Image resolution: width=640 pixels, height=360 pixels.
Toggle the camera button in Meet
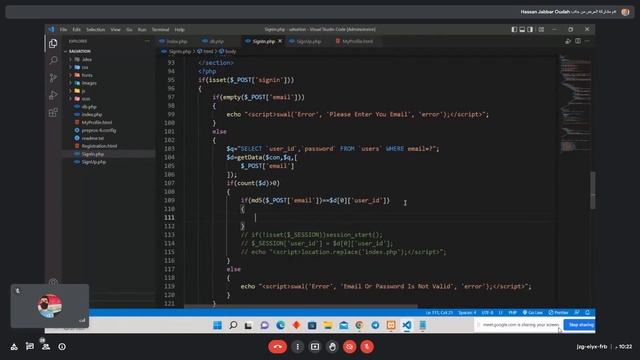349,347
